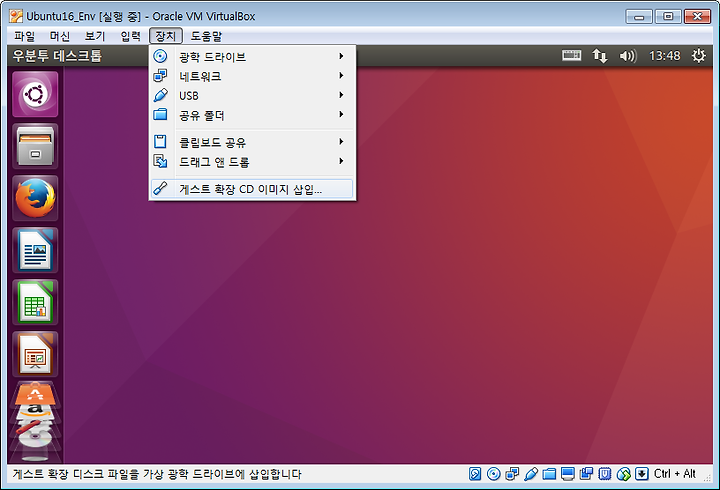Image resolution: width=720 pixels, height=490 pixels.
Task: Click the 우분투 데스크톱 panel title
Action: pyautogui.click(x=57, y=56)
